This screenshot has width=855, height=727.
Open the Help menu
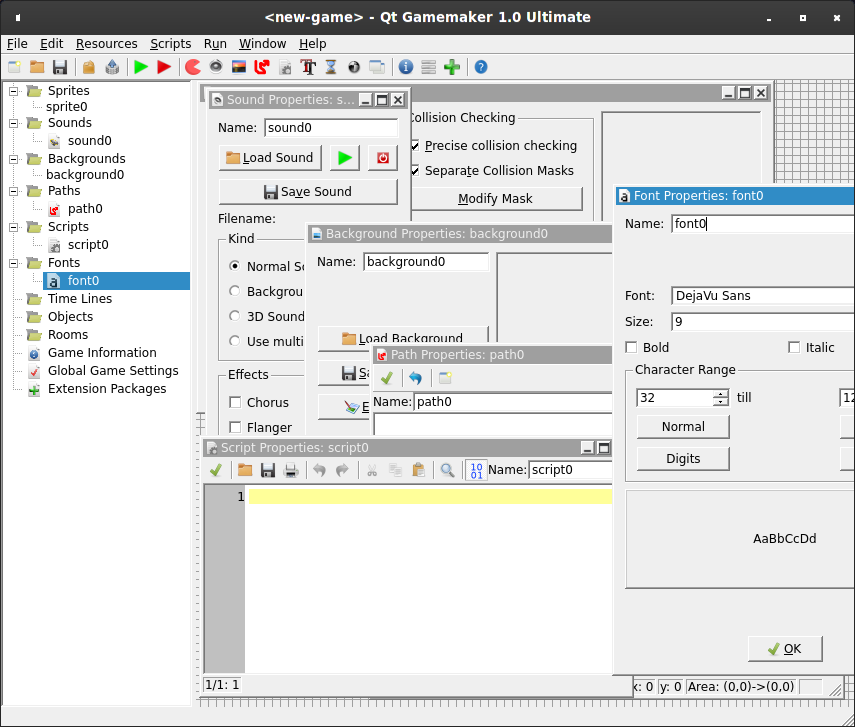tap(312, 44)
